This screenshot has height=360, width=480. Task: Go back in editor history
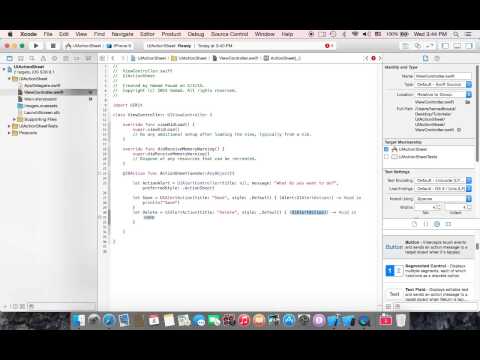coord(113,58)
